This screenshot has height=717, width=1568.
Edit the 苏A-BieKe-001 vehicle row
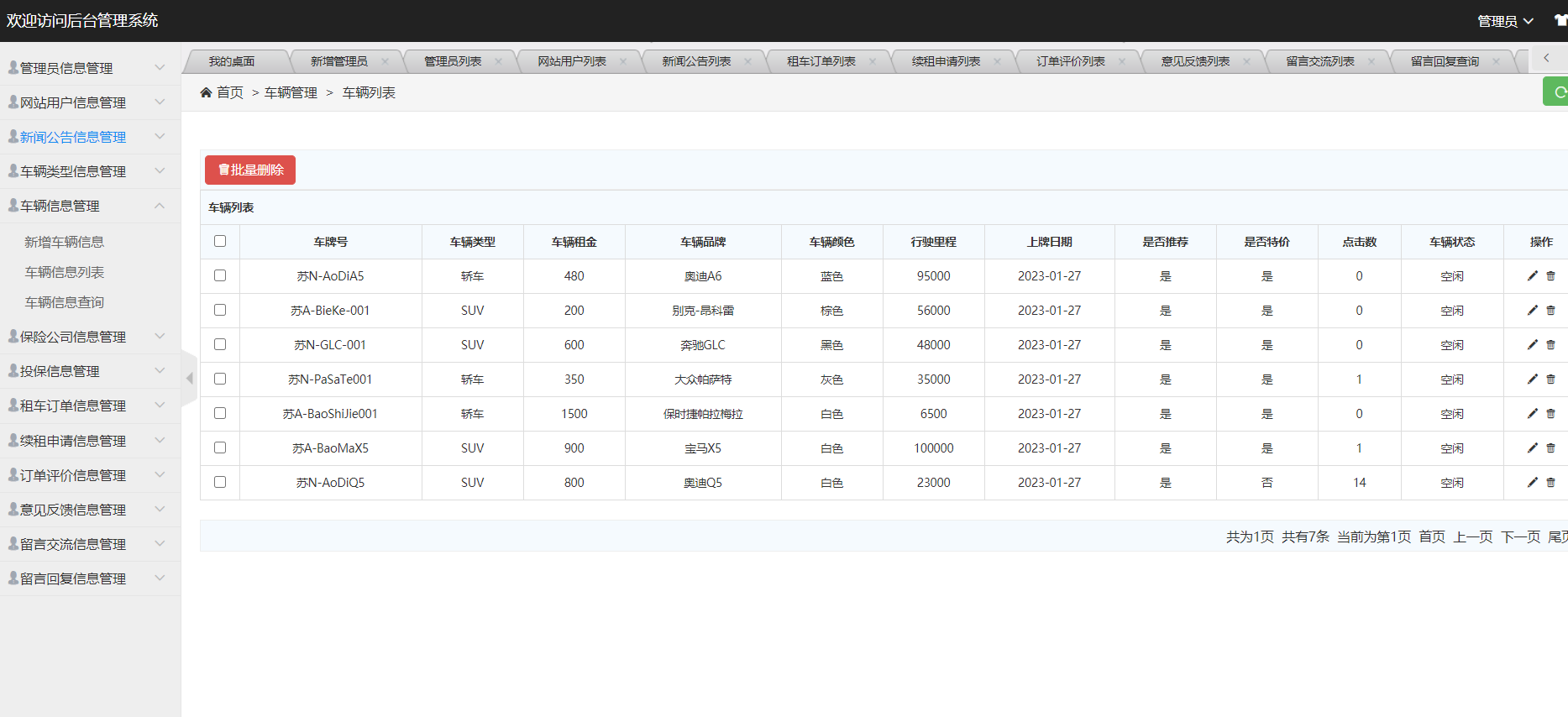coord(1532,310)
